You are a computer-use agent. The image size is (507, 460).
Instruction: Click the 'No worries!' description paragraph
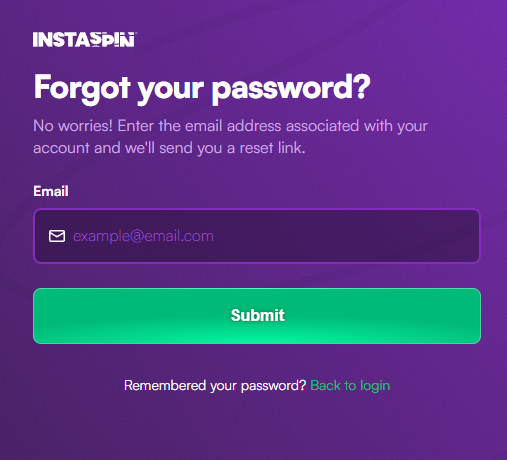point(230,137)
